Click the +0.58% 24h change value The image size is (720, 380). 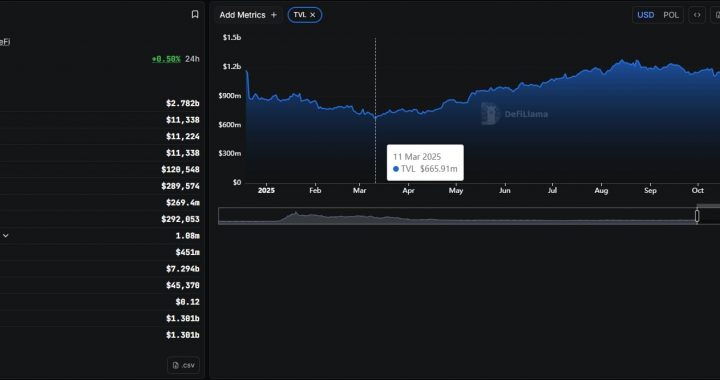pos(166,59)
